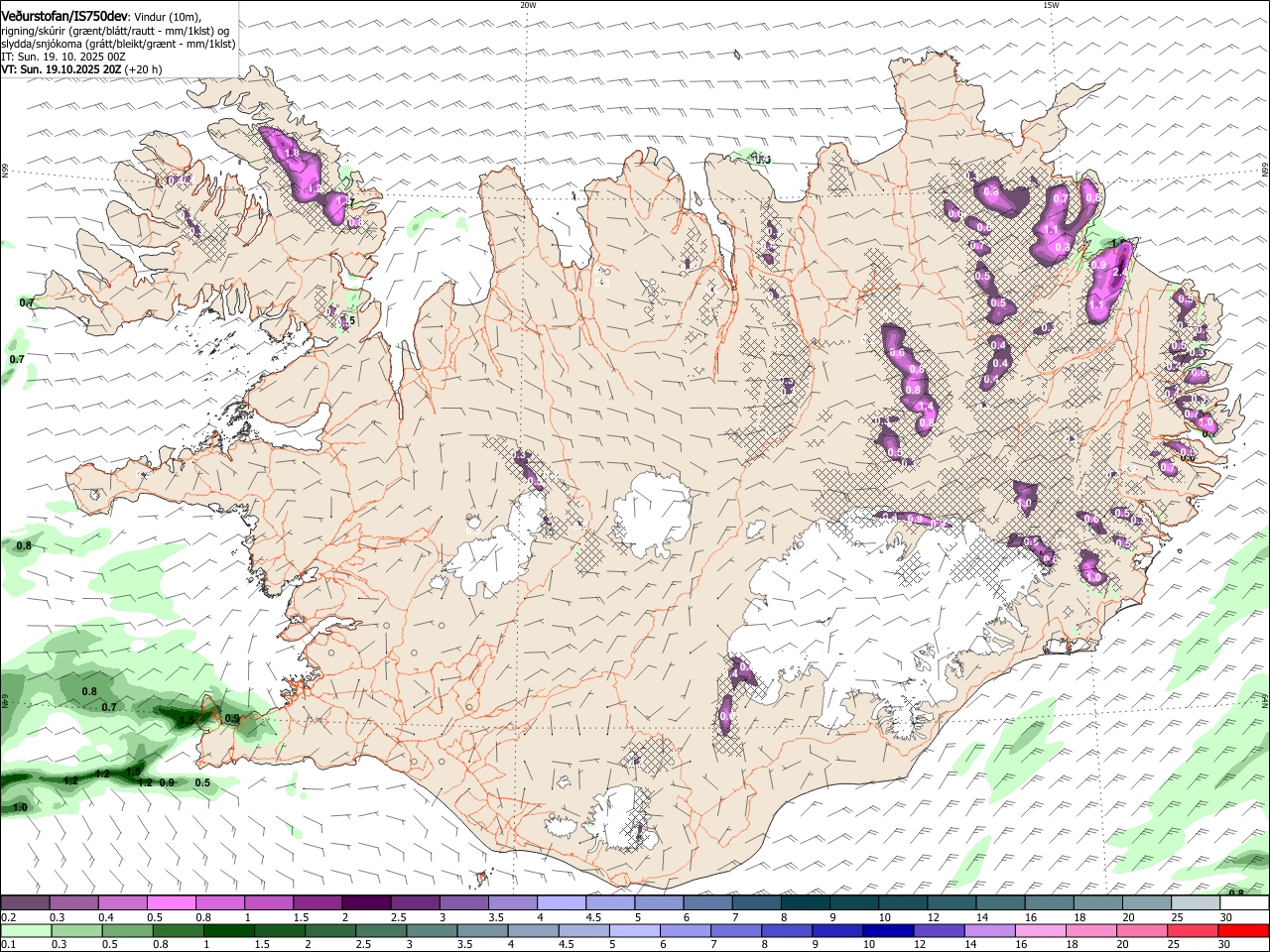Click the 20W longitude label
Image resolution: width=1270 pixels, height=952 pixels.
[x=528, y=5]
